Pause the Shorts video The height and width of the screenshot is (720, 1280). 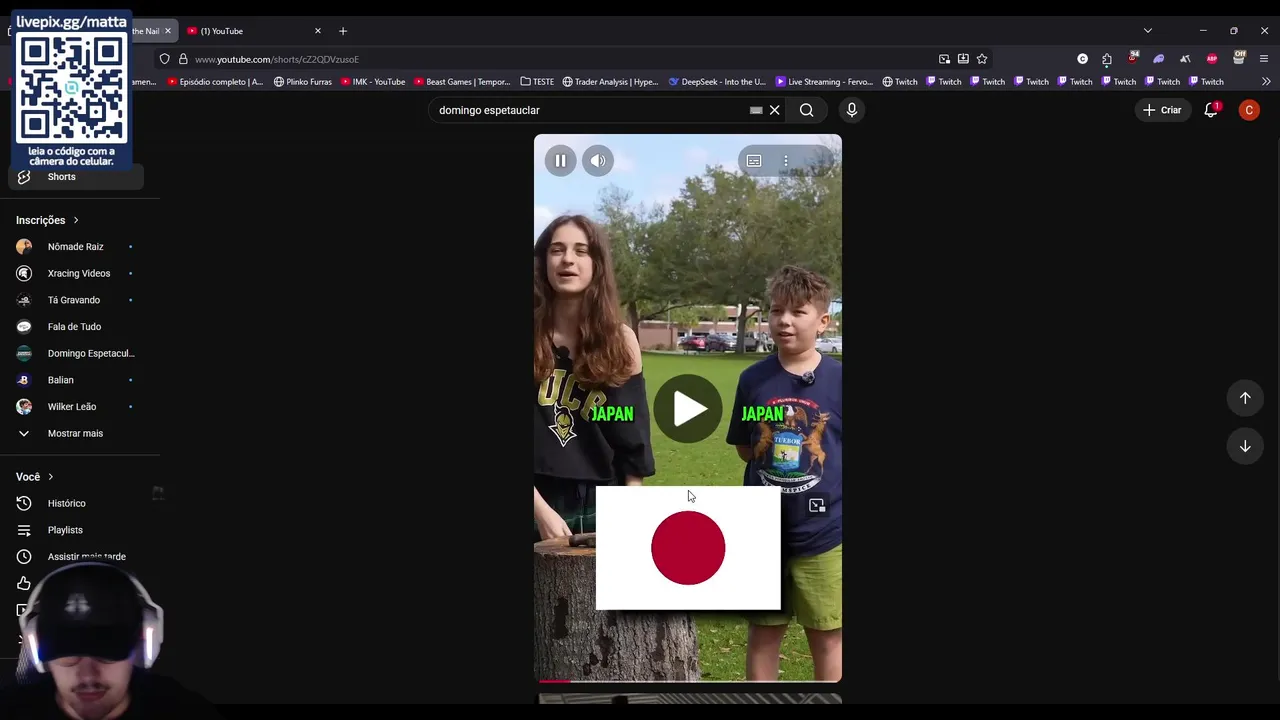coord(560,161)
